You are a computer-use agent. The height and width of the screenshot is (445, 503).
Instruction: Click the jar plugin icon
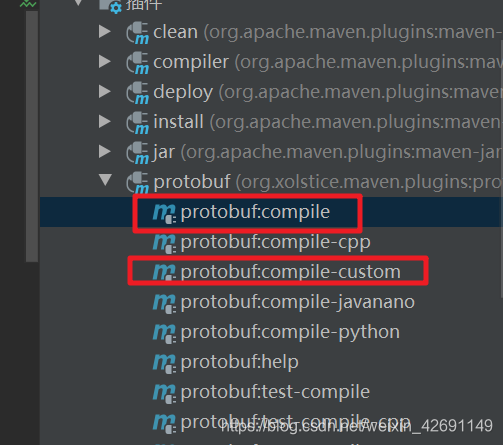pos(137,153)
